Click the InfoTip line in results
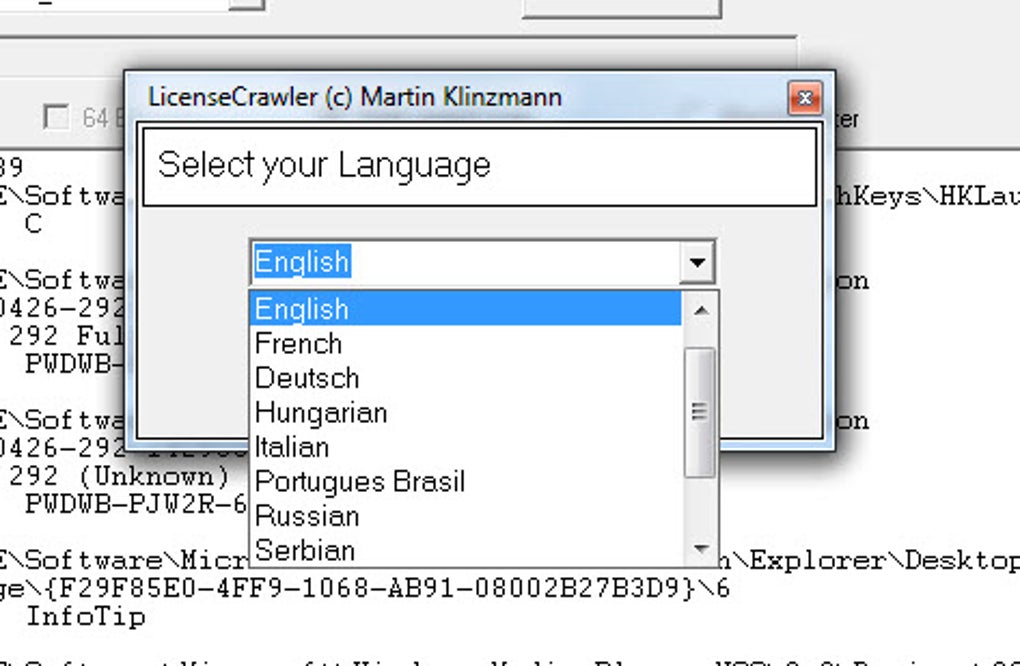The width and height of the screenshot is (1020, 666). pos(85,617)
